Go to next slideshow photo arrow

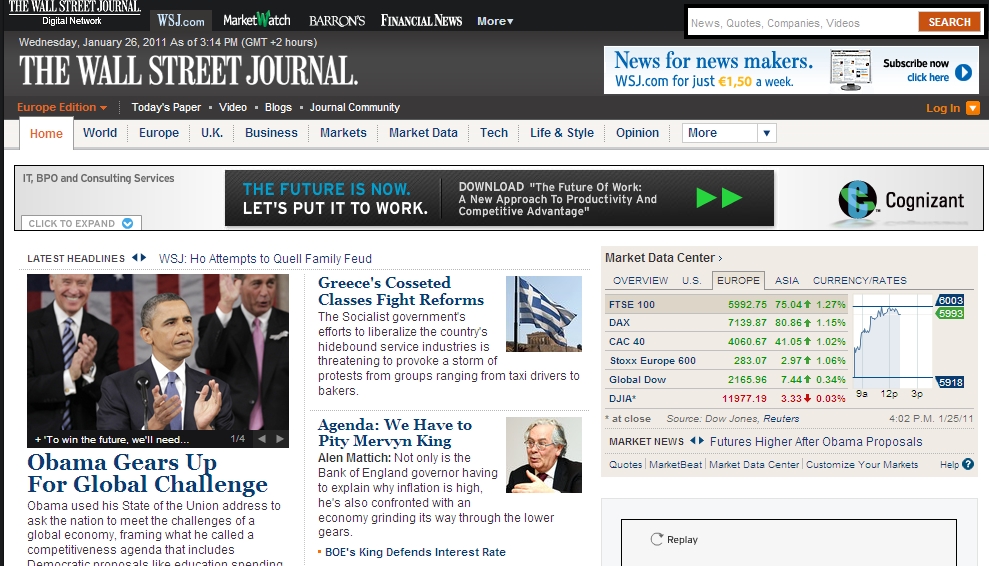279,439
